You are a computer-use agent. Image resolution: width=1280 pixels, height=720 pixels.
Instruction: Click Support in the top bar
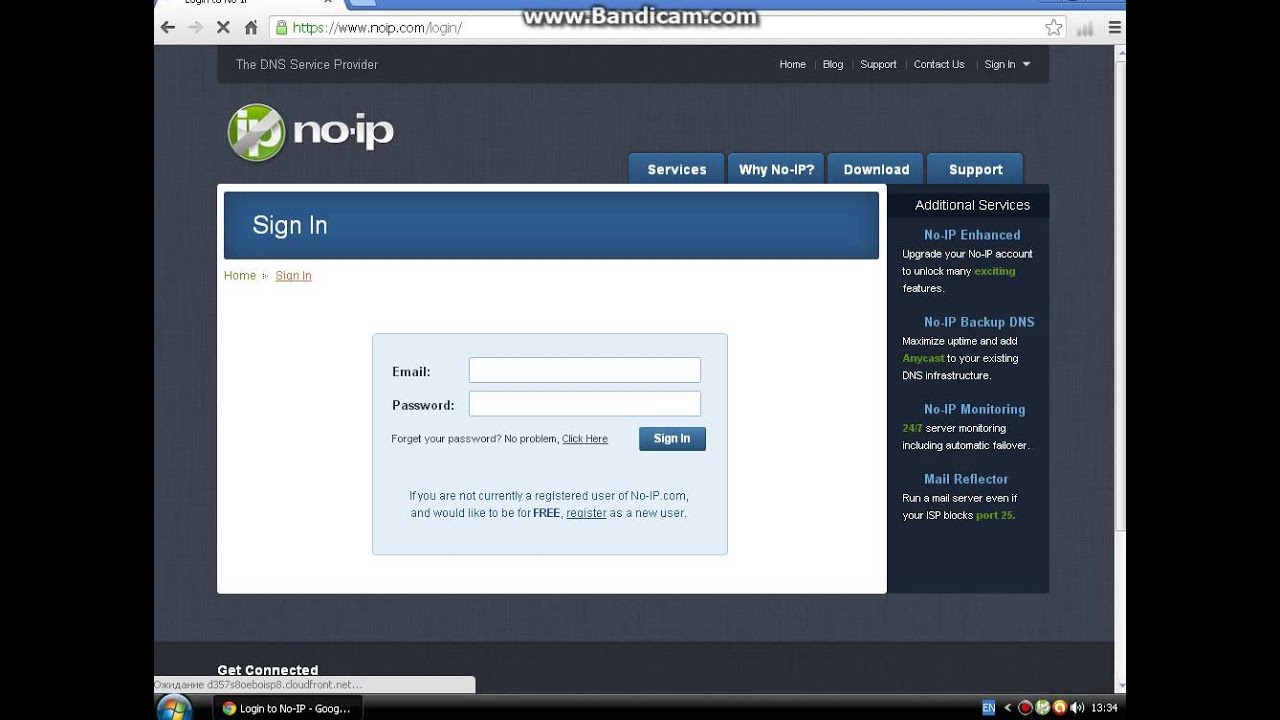(878, 64)
